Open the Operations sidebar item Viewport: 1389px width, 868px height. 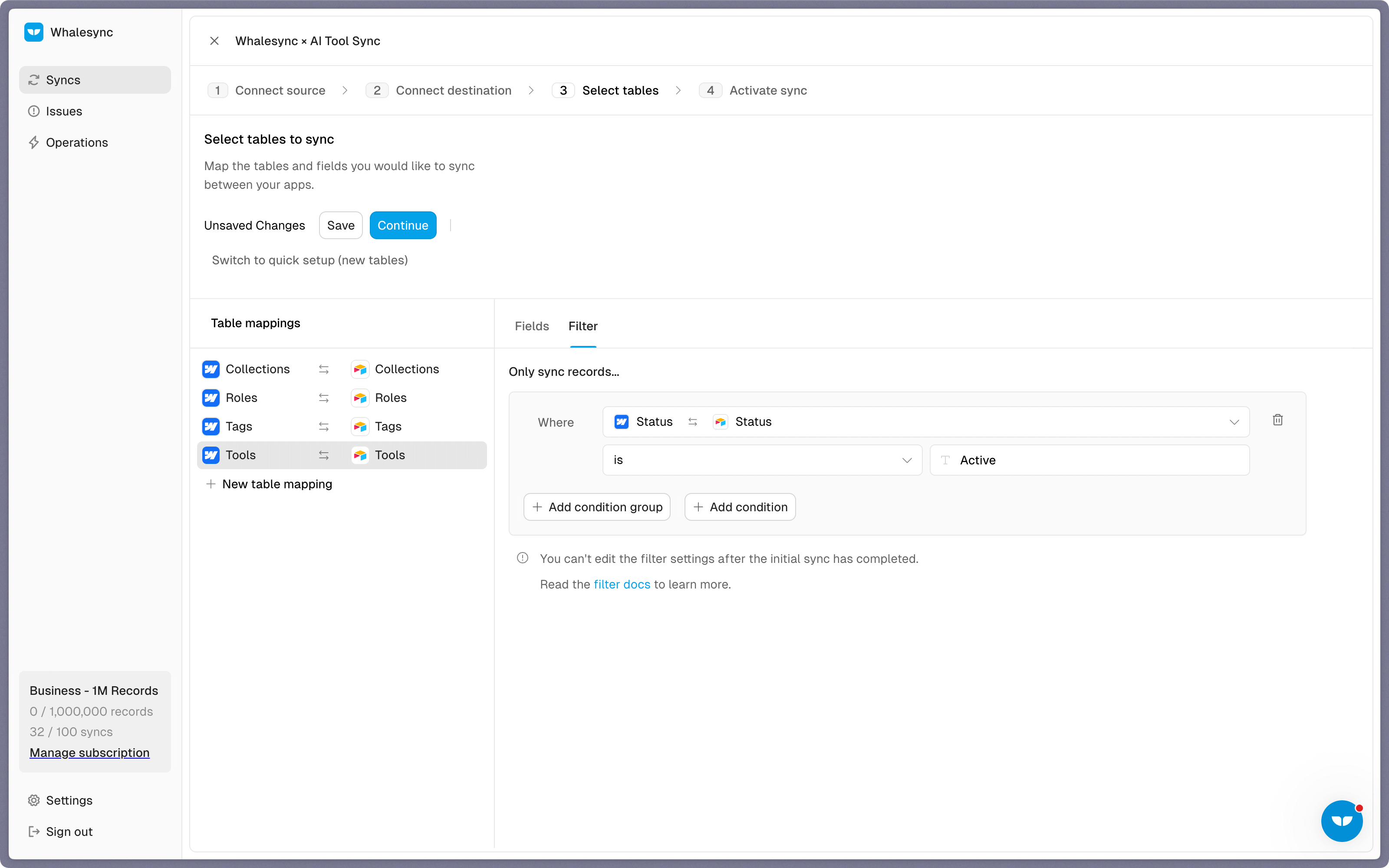point(95,142)
